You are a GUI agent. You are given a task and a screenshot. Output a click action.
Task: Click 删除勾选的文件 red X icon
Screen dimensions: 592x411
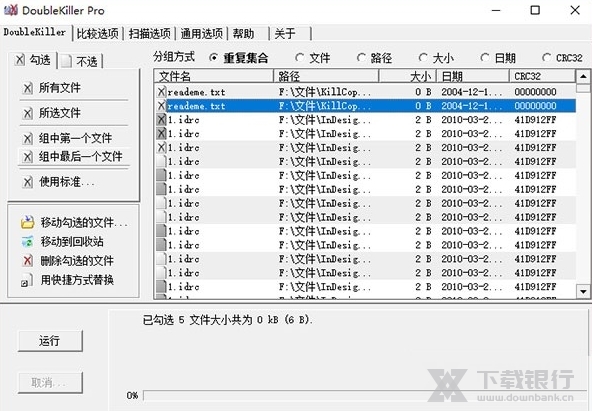tap(27, 260)
